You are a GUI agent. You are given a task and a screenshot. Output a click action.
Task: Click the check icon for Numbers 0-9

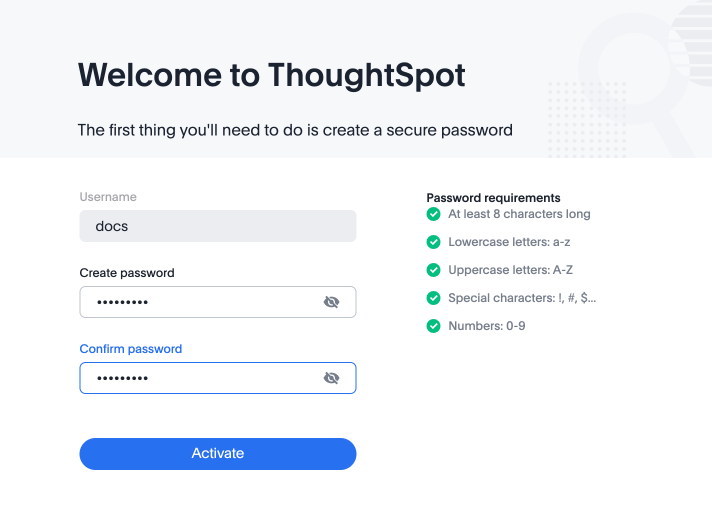tap(433, 326)
